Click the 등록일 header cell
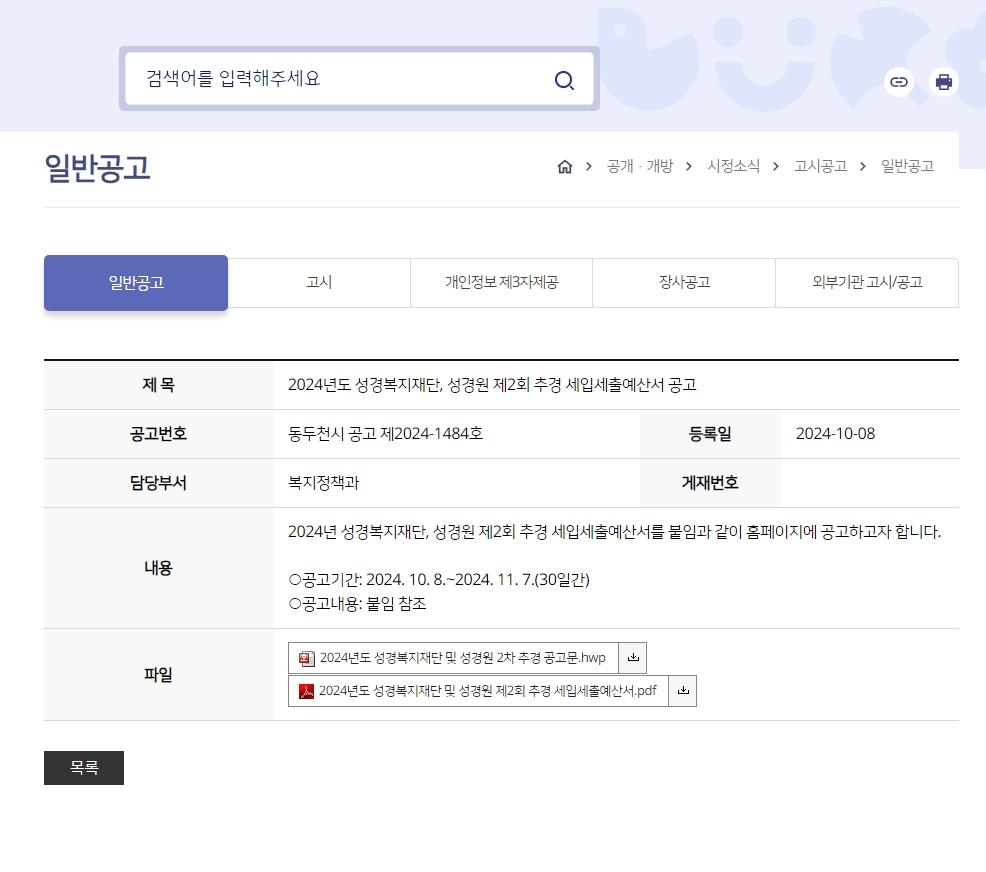The height and width of the screenshot is (872, 986). 710,434
